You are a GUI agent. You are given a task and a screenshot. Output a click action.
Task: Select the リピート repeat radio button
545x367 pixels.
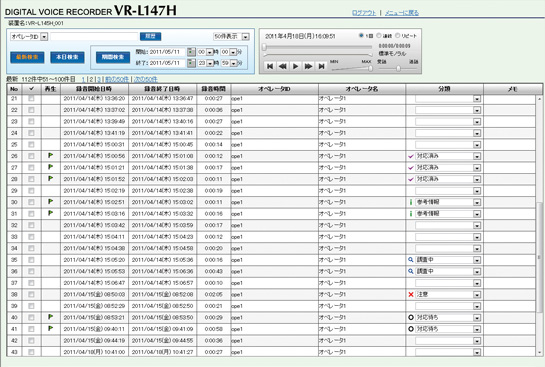(397, 35)
